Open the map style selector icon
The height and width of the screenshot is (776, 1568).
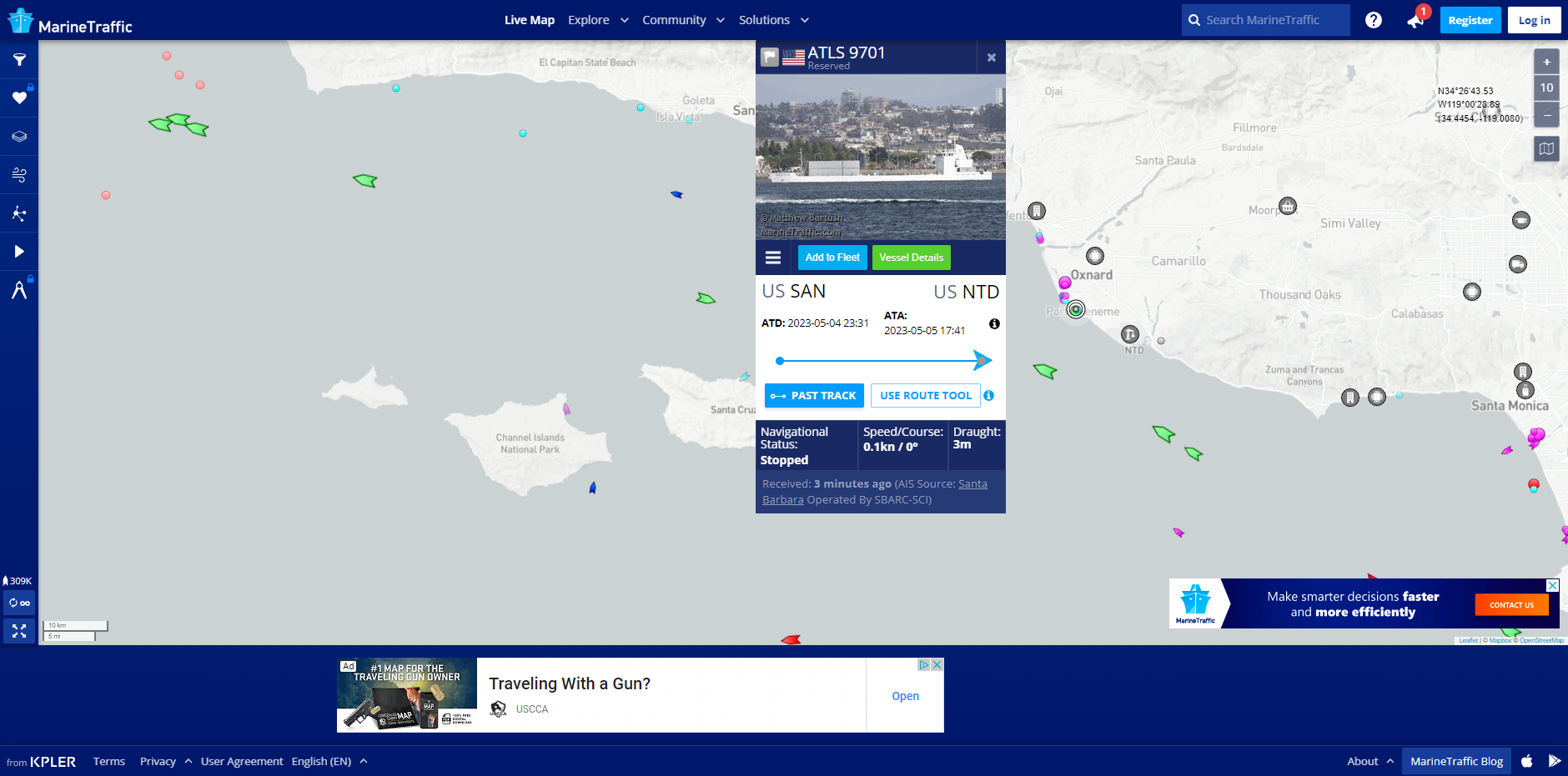1546,148
